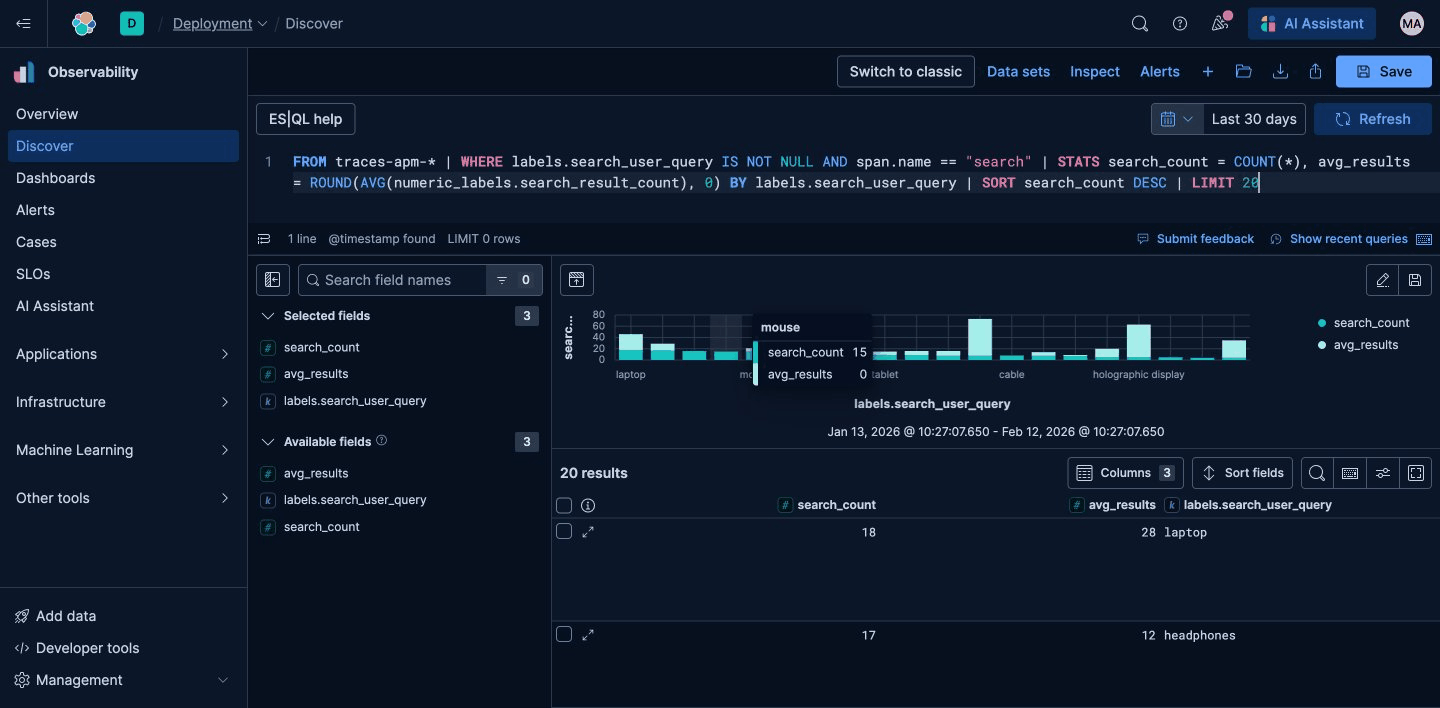
Task: Open Dashboards in the sidebar
Action: point(123,178)
